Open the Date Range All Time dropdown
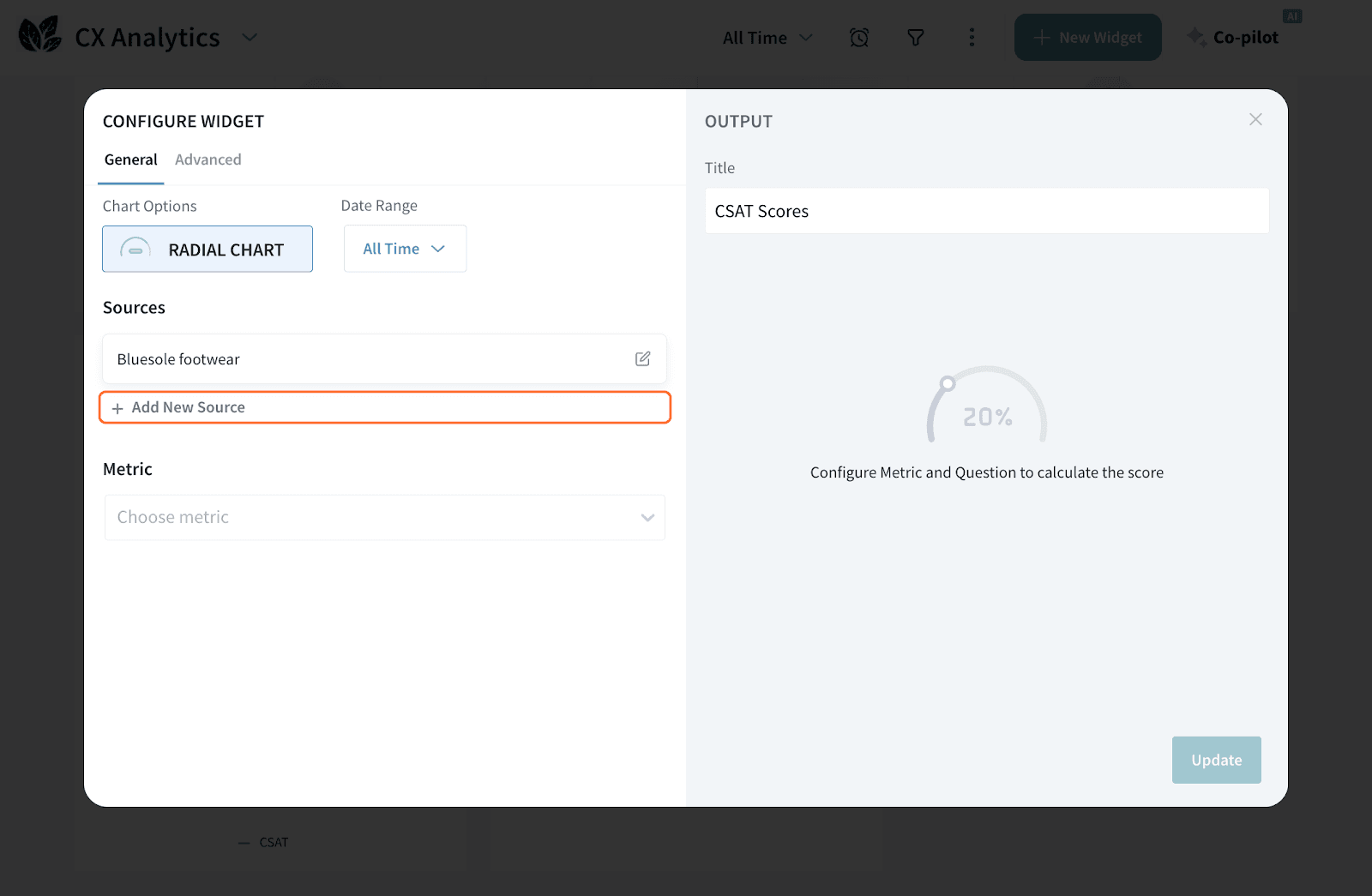 (404, 249)
